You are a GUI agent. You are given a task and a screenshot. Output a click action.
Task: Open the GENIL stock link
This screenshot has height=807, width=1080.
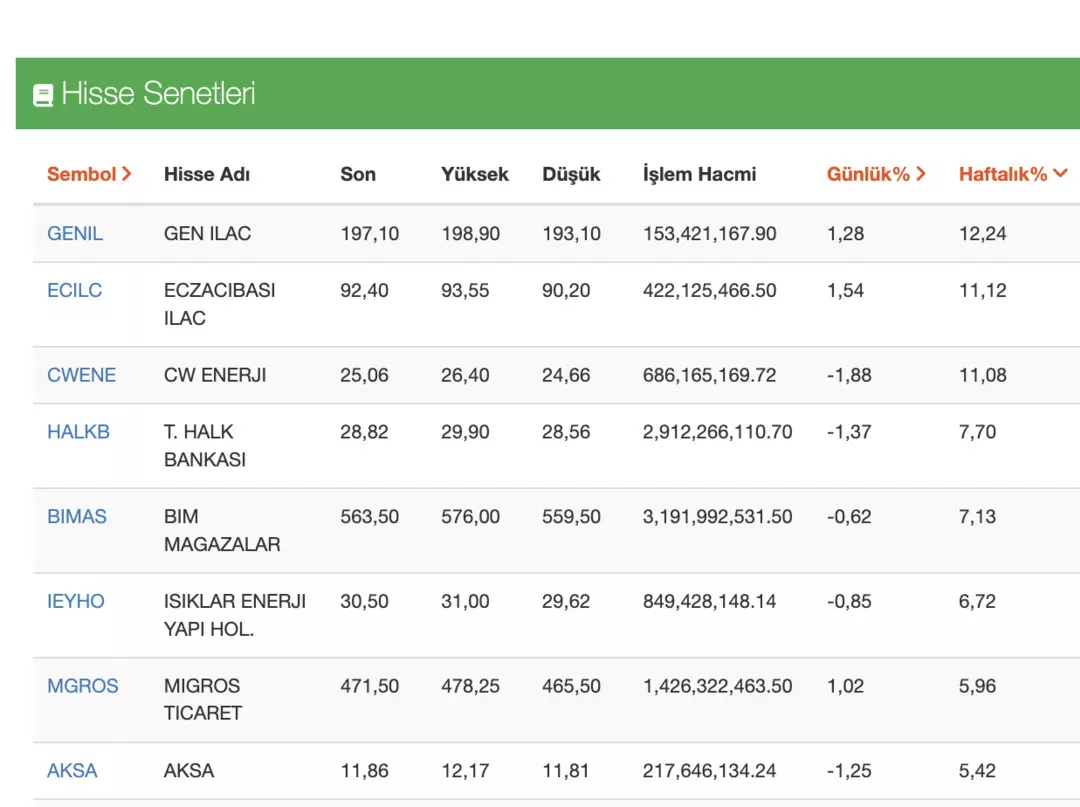tap(75, 233)
